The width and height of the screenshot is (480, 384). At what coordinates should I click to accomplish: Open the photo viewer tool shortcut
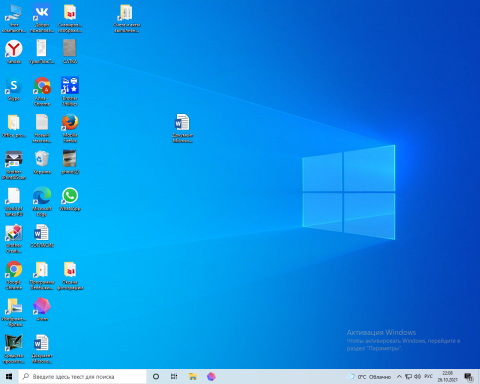14,349
